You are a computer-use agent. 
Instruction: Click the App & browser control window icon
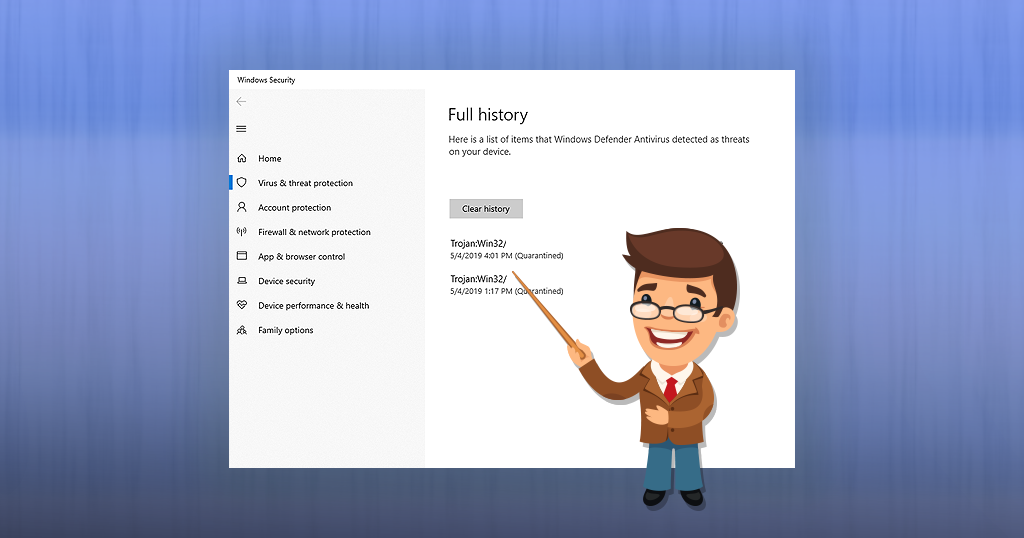click(x=241, y=257)
